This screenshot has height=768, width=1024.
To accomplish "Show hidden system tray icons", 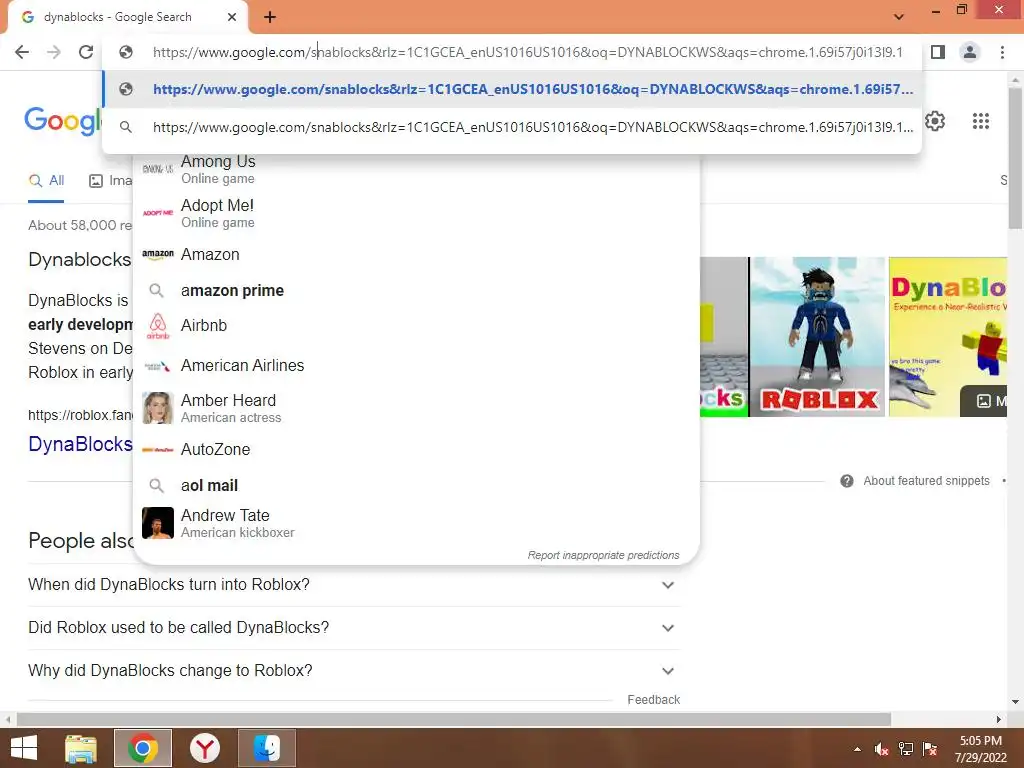I will [857, 749].
